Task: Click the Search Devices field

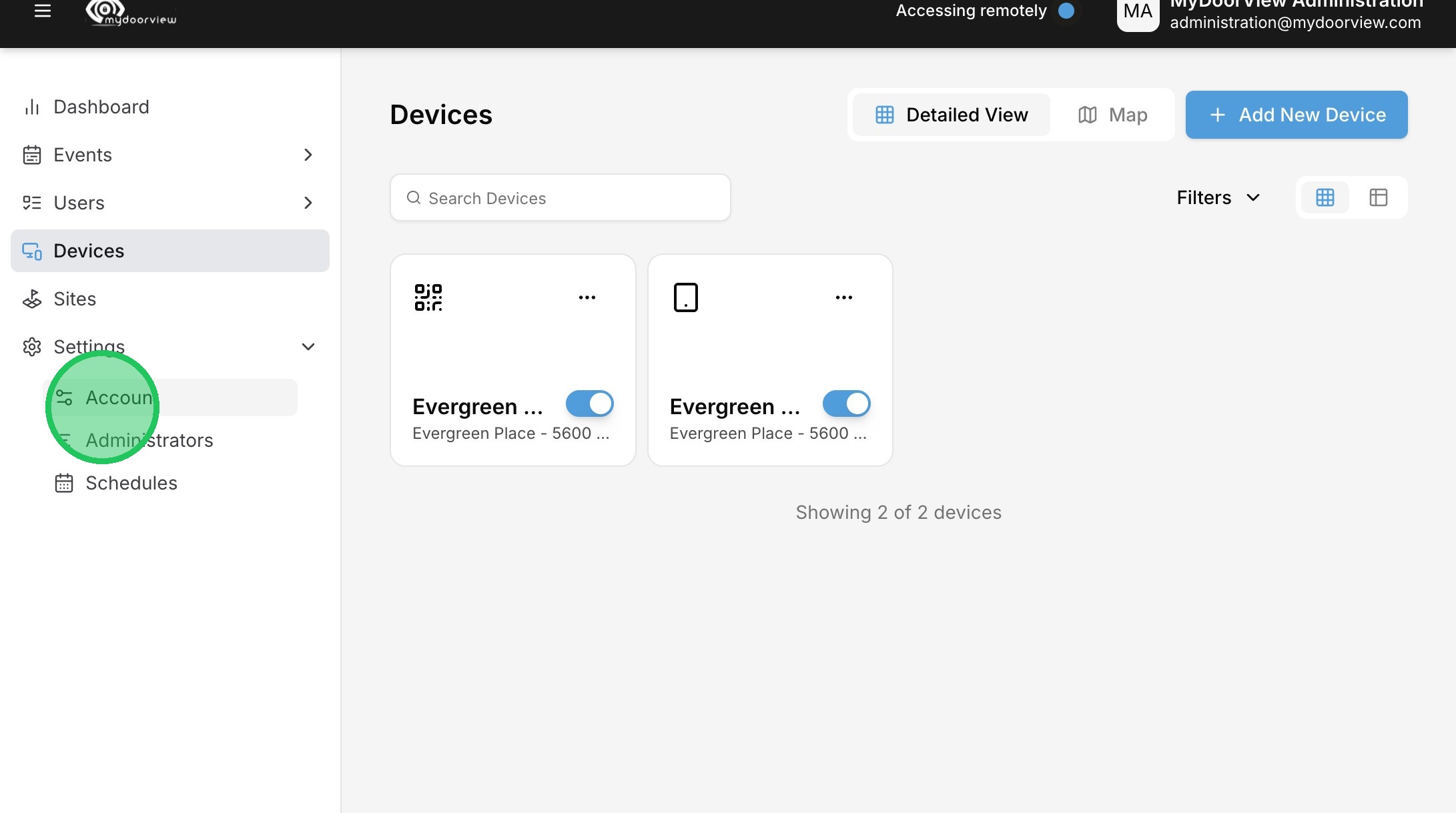Action: pos(561,198)
